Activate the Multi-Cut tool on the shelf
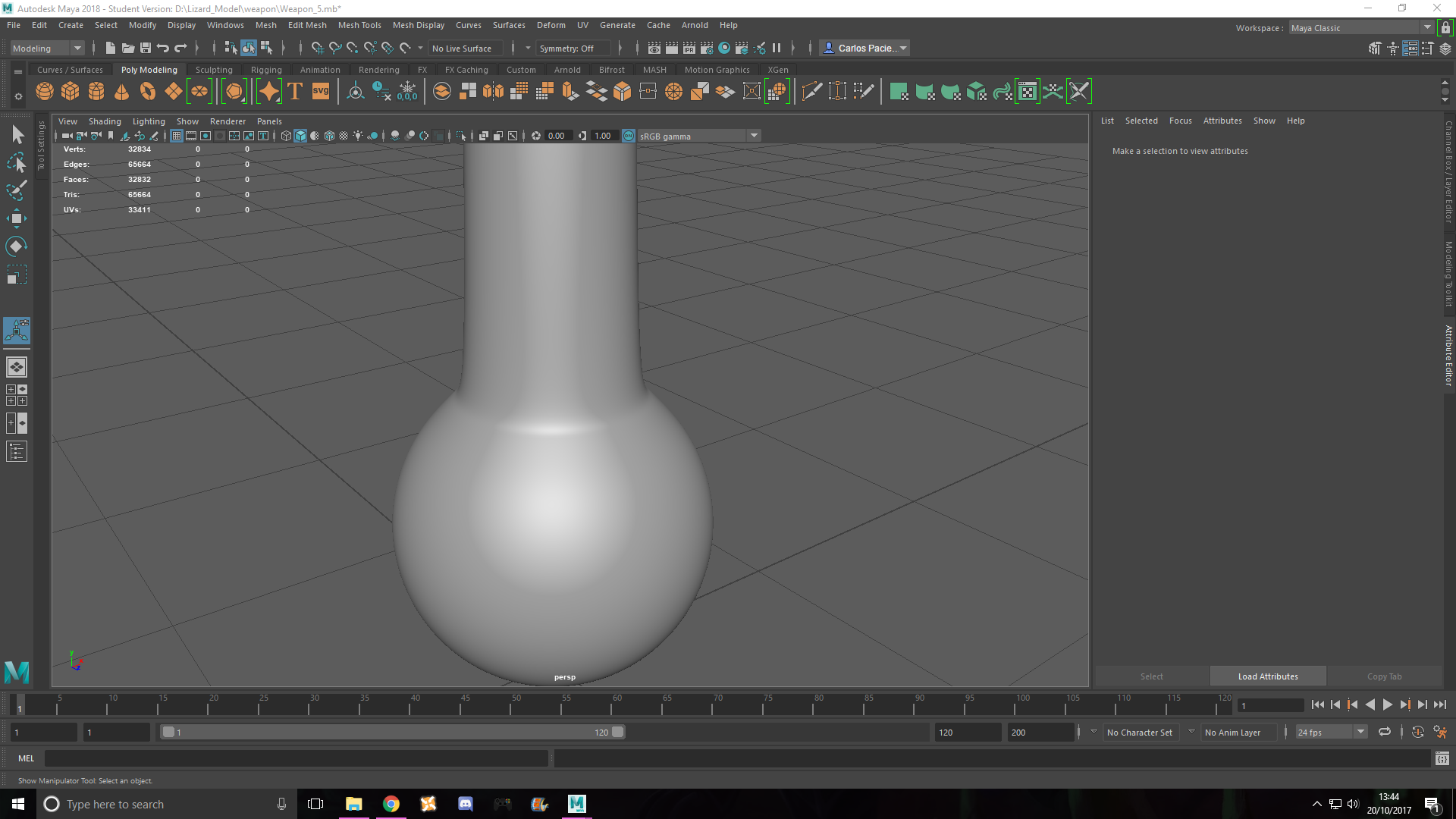The image size is (1456, 819). (x=811, y=91)
